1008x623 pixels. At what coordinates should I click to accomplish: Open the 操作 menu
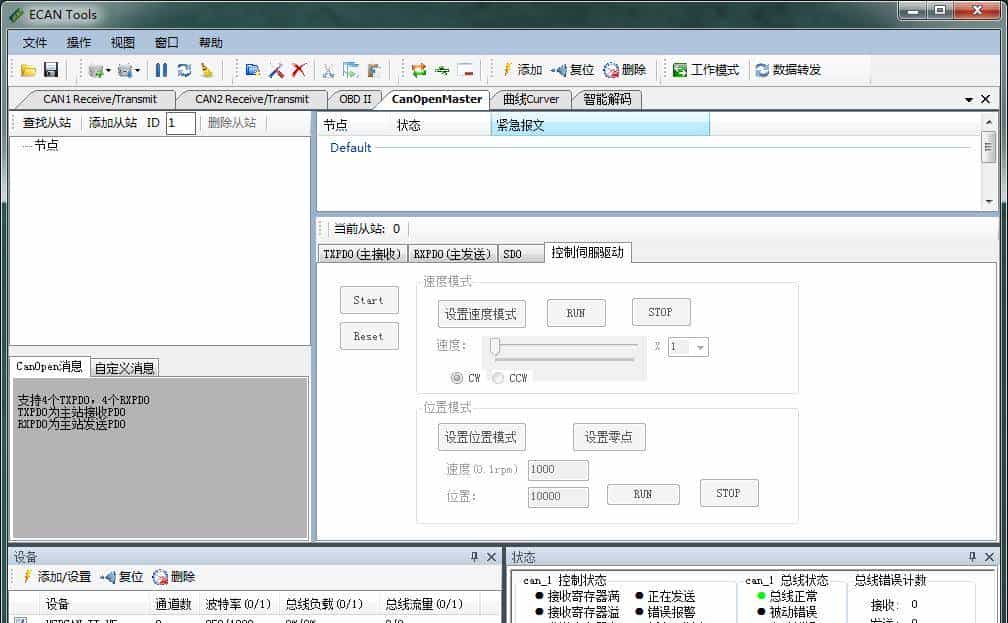tap(78, 43)
